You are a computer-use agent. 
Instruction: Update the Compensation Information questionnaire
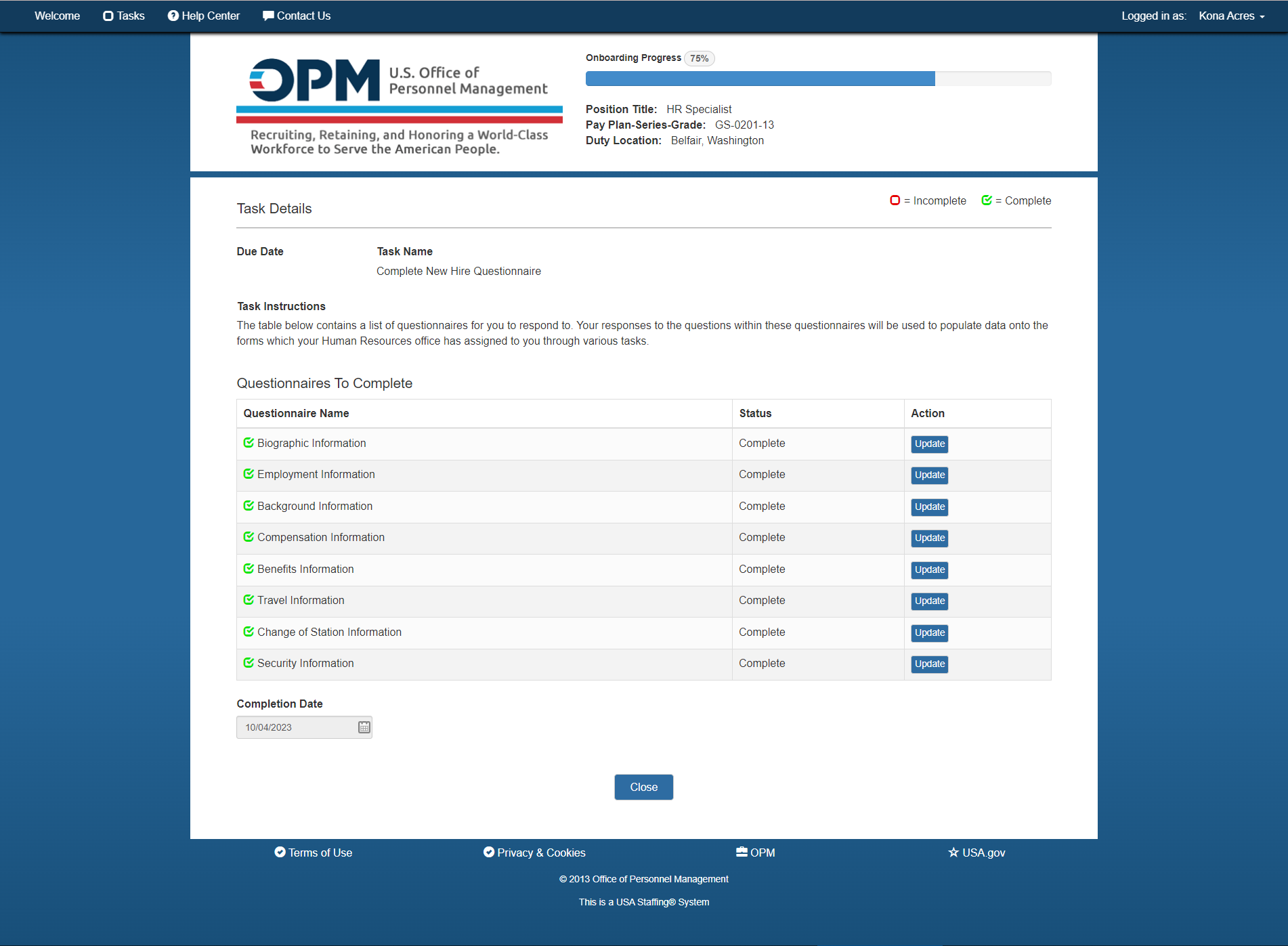click(x=930, y=538)
